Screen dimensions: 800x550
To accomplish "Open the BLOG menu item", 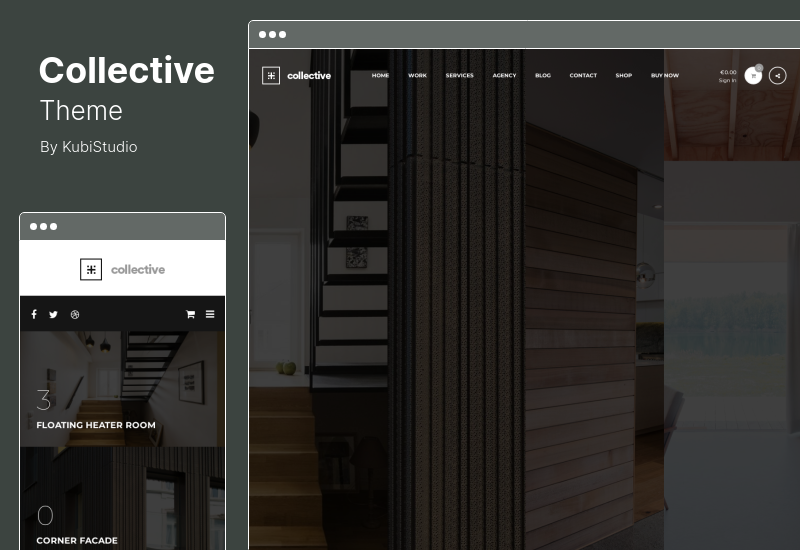I will 543,76.
